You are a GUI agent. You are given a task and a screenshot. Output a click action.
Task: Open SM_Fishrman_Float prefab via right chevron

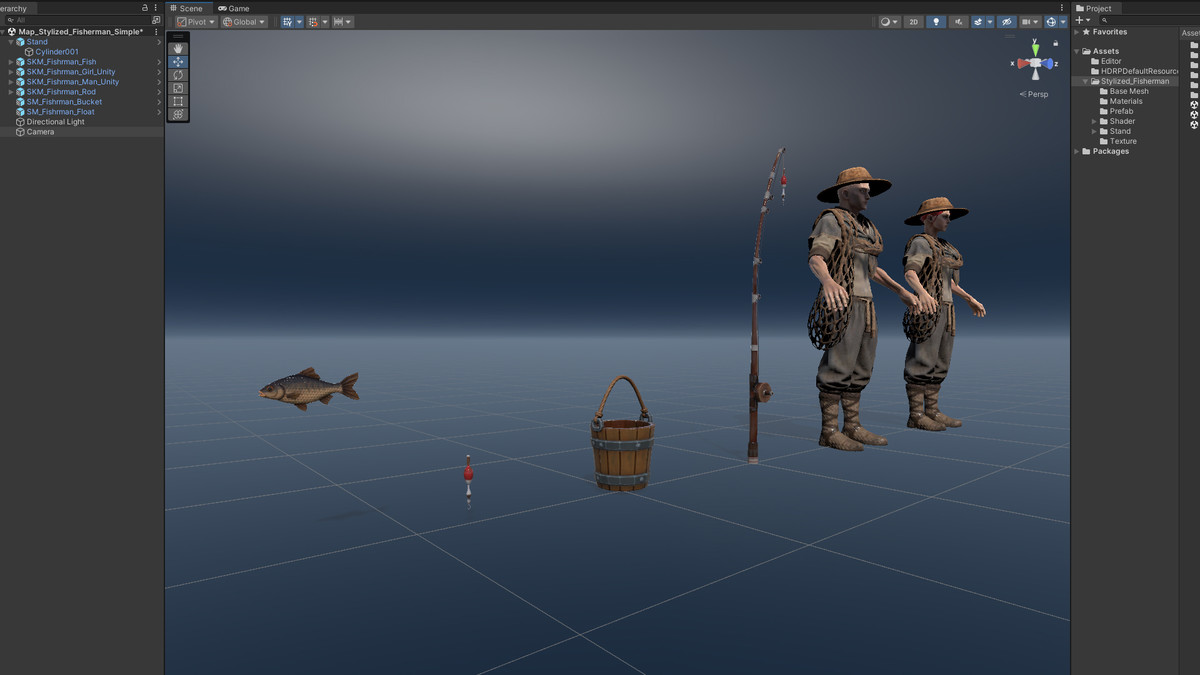[159, 112]
